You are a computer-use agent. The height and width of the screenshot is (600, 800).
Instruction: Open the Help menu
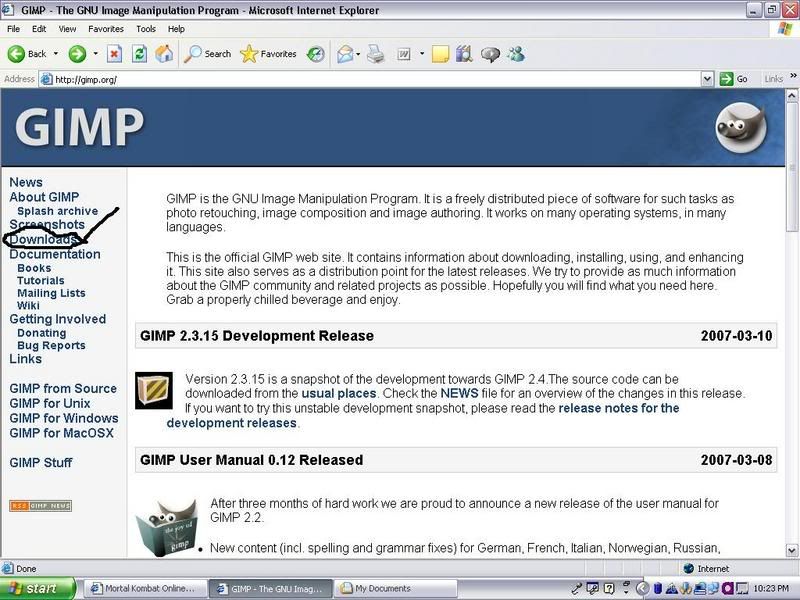(x=176, y=29)
